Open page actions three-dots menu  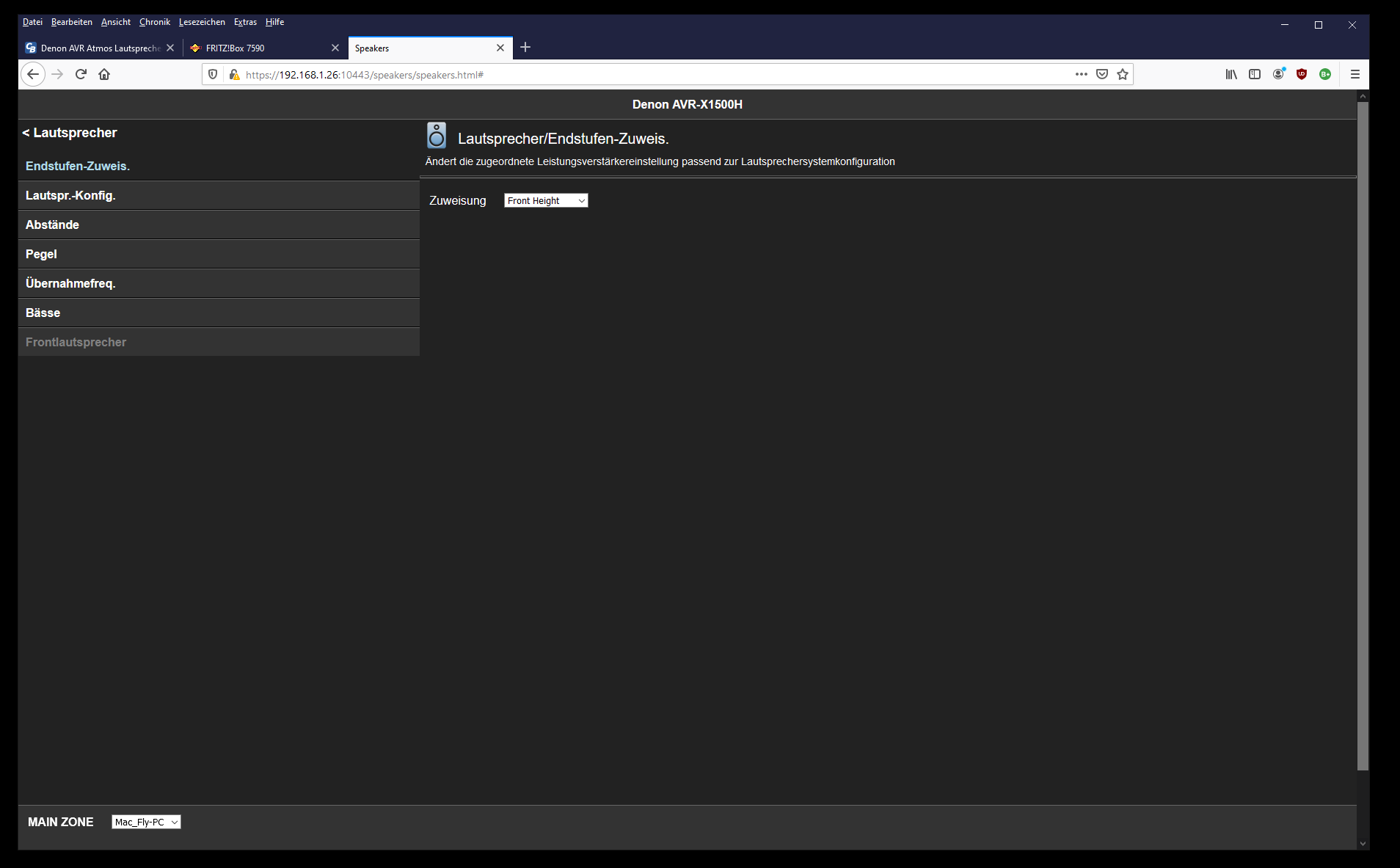1082,74
